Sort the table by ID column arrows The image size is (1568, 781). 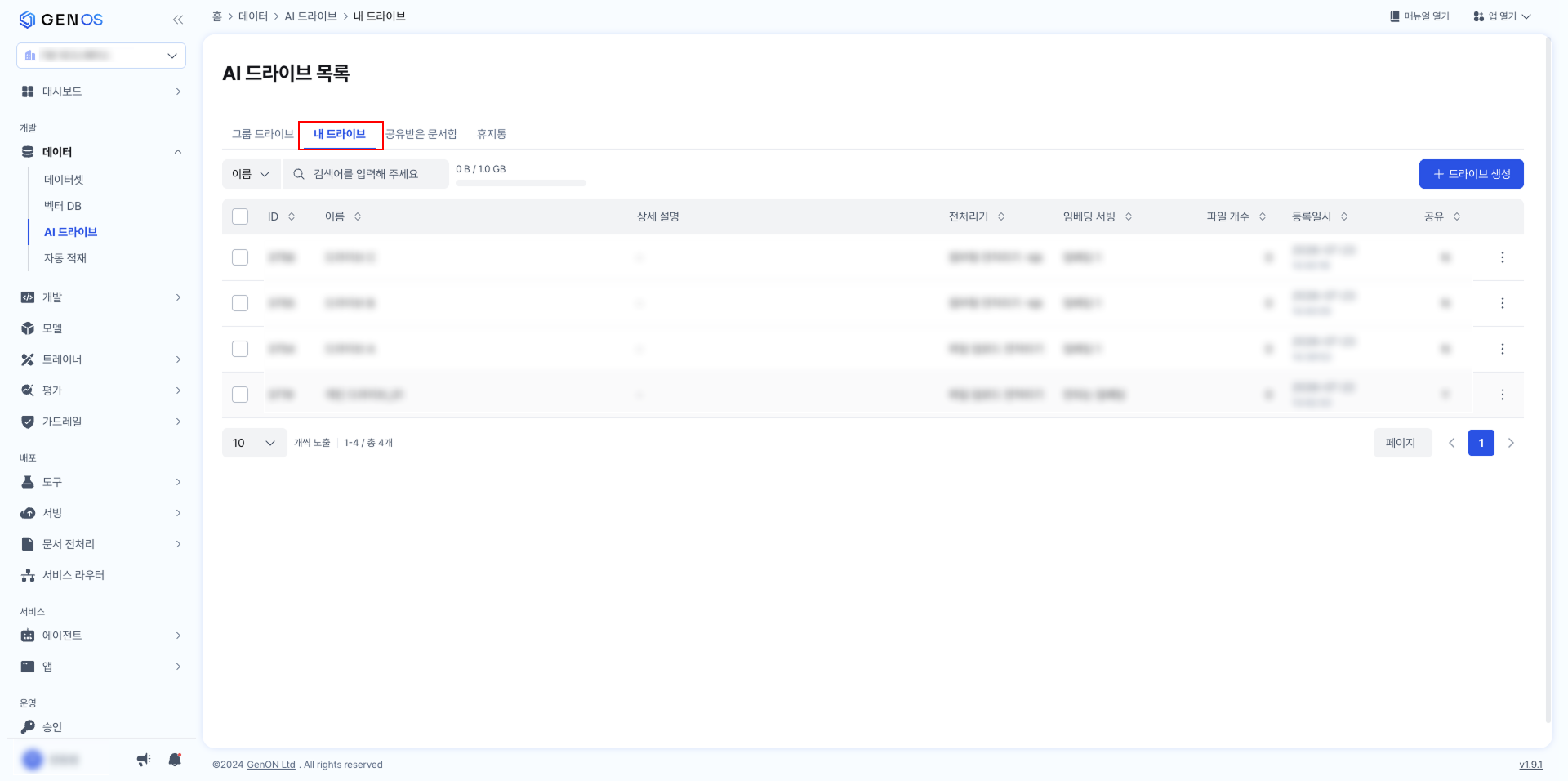pyautogui.click(x=292, y=216)
